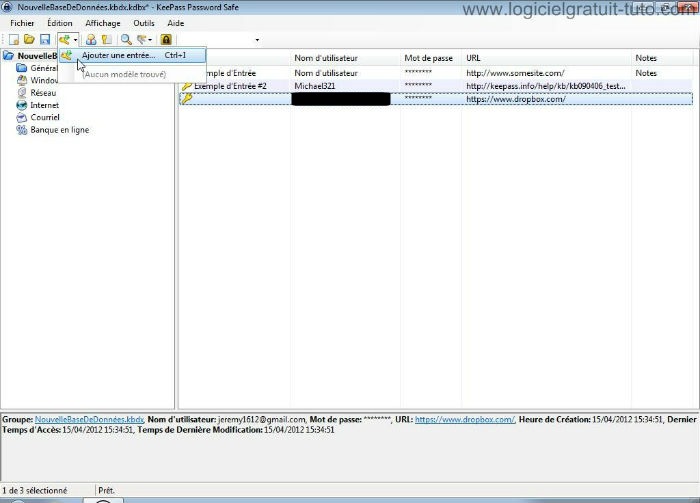Screen dimensions: 700x503
Task: Click the New database toolbar icon
Action: click(13, 40)
